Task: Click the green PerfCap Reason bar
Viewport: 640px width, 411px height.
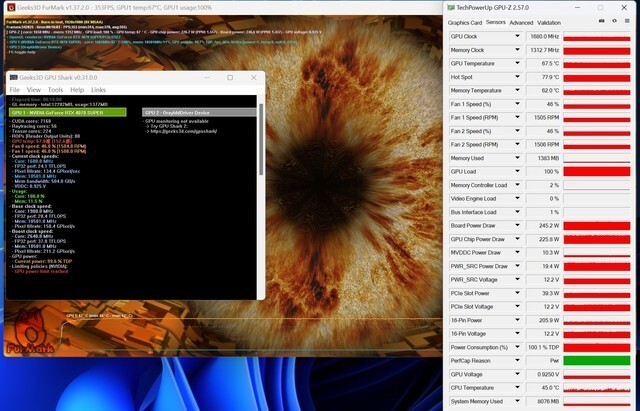Action: (x=597, y=360)
